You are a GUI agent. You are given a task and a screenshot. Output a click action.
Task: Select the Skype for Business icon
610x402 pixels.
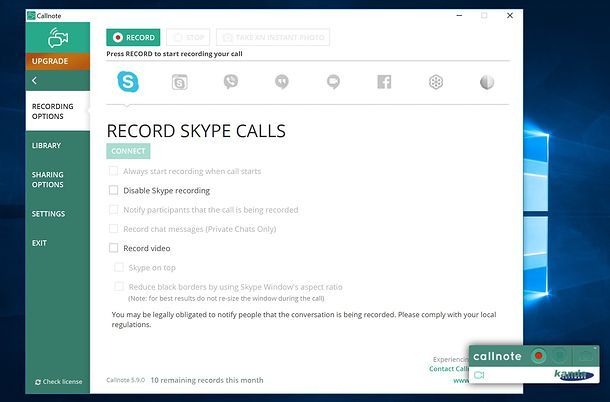[x=179, y=82]
